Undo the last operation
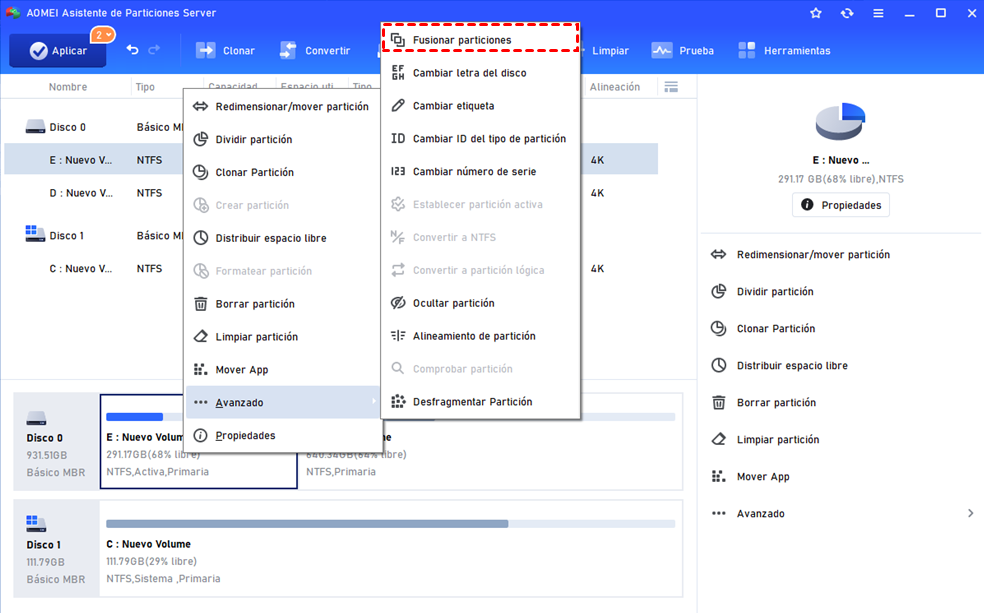Image resolution: width=984 pixels, height=613 pixels. [132, 50]
